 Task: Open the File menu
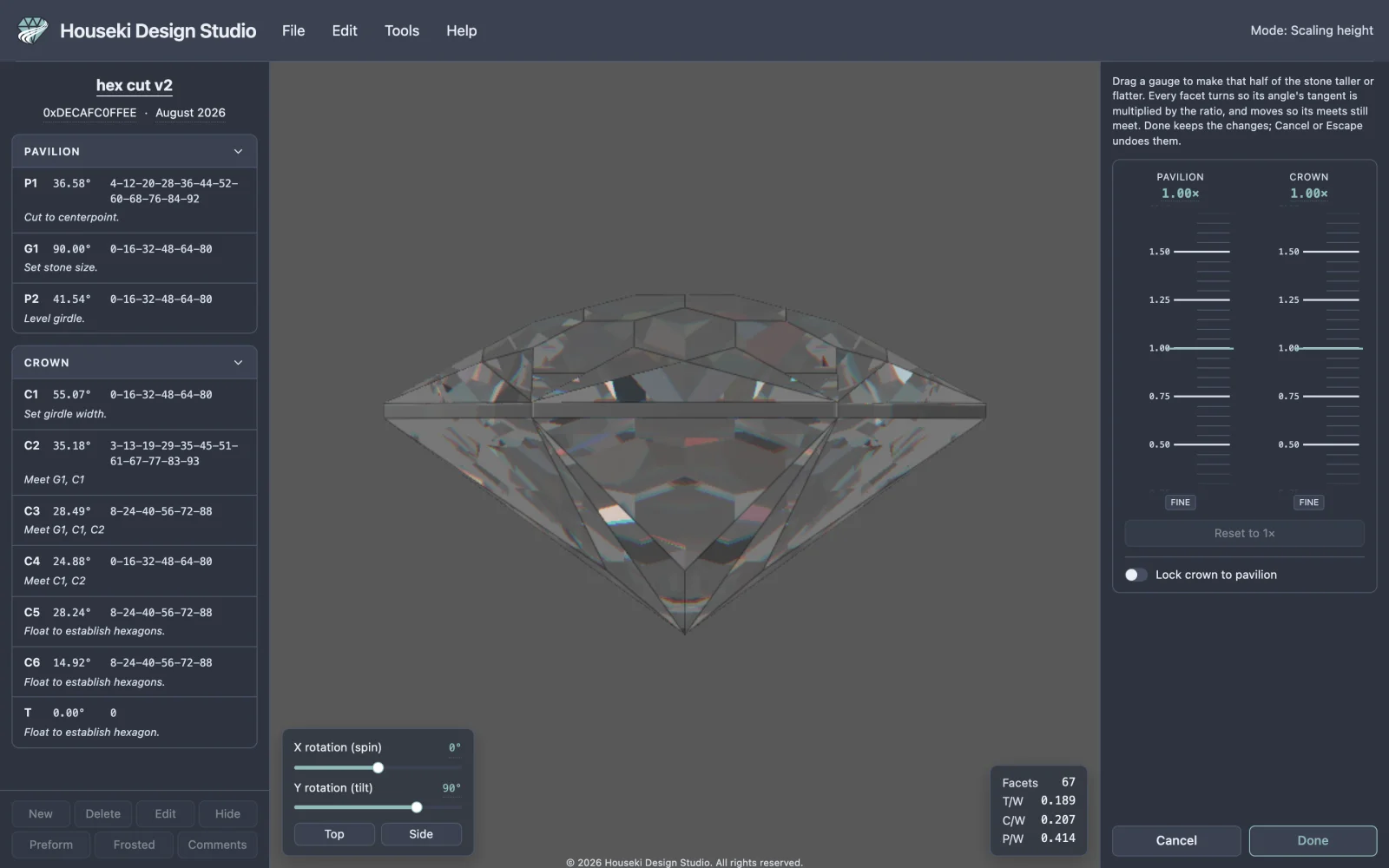tap(293, 30)
